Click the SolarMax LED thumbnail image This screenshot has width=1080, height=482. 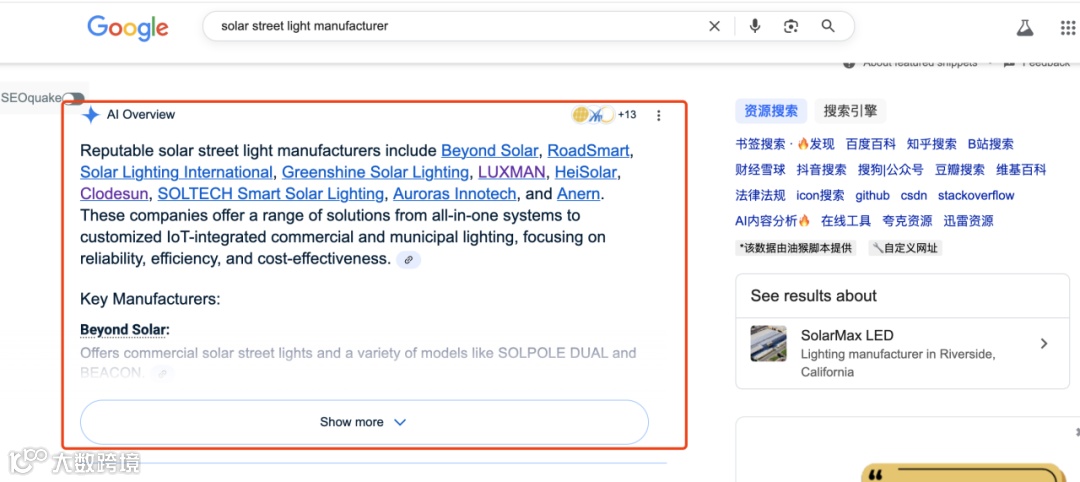[769, 343]
